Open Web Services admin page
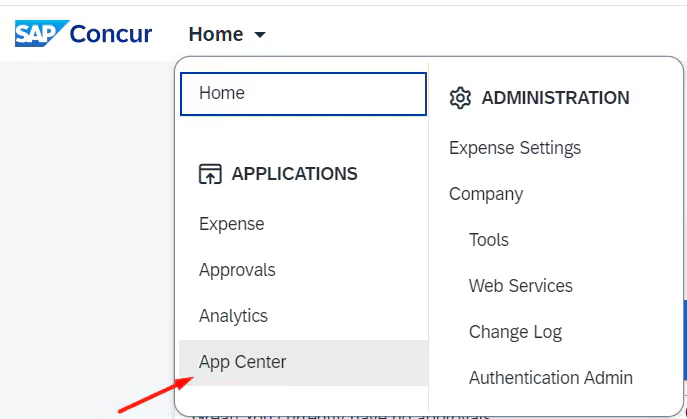This screenshot has width=687, height=419. coord(521,286)
